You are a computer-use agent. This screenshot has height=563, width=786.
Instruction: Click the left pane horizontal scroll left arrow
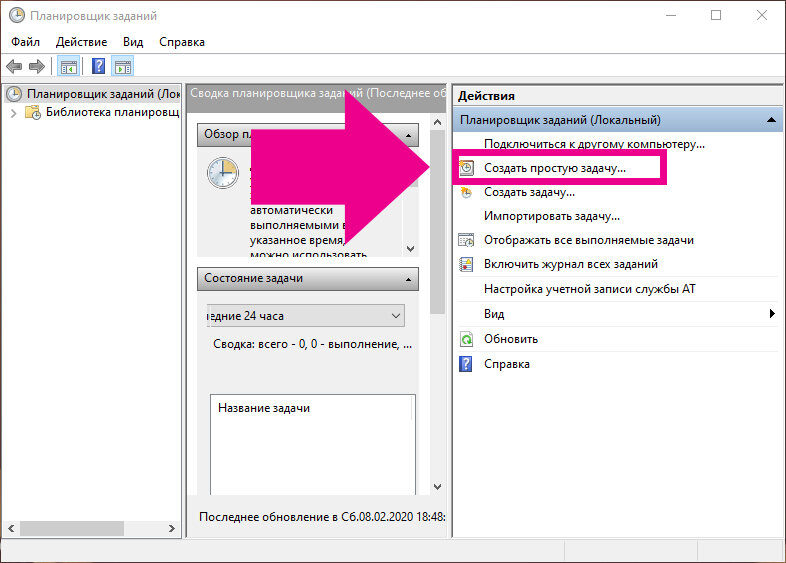pos(11,528)
